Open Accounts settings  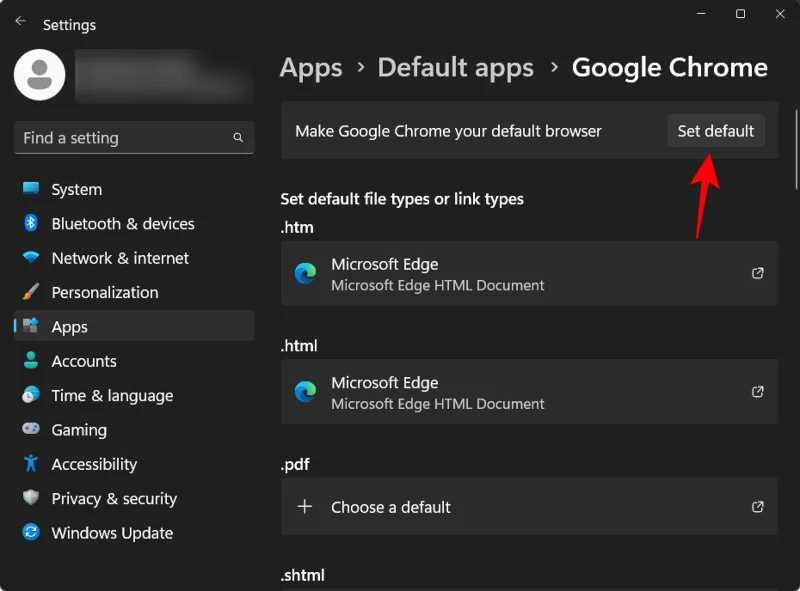coord(134,361)
